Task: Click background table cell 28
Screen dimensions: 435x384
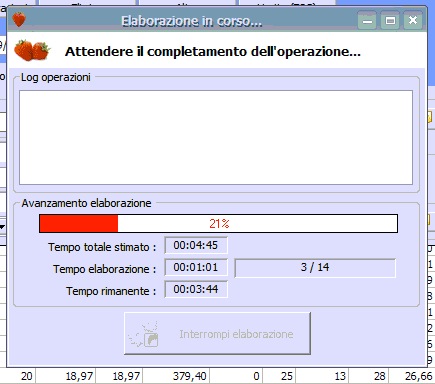Action: 380,376
